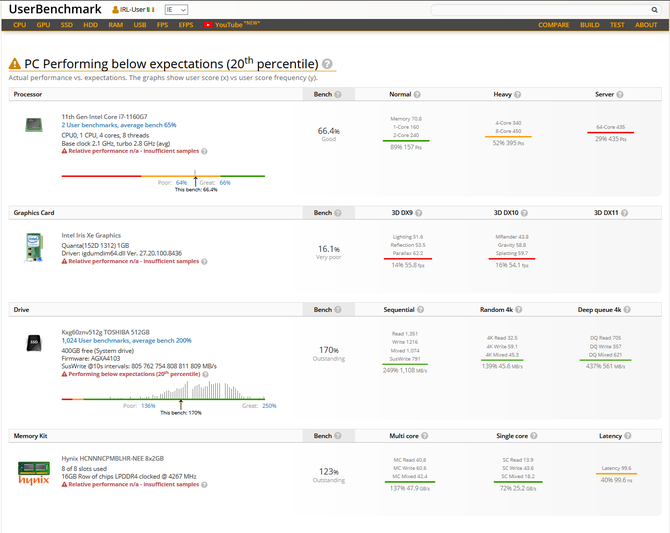Click help icon next to percentile heading
Image resolution: width=670 pixels, height=533 pixels.
click(x=327, y=64)
